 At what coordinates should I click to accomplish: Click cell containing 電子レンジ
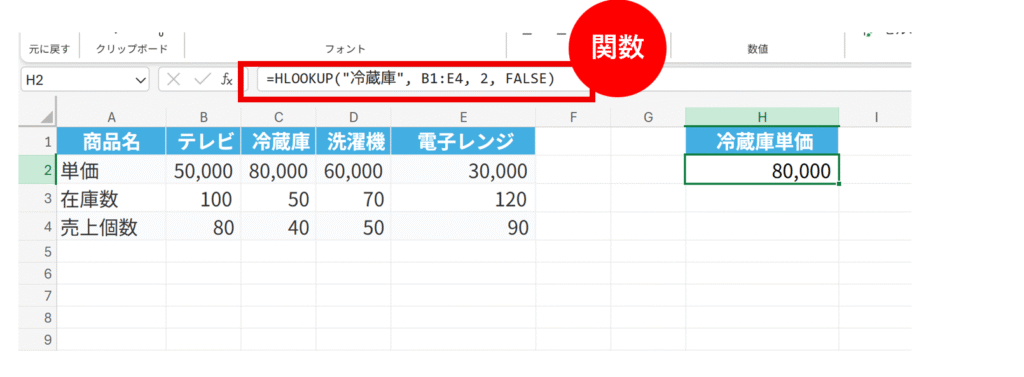(x=463, y=141)
